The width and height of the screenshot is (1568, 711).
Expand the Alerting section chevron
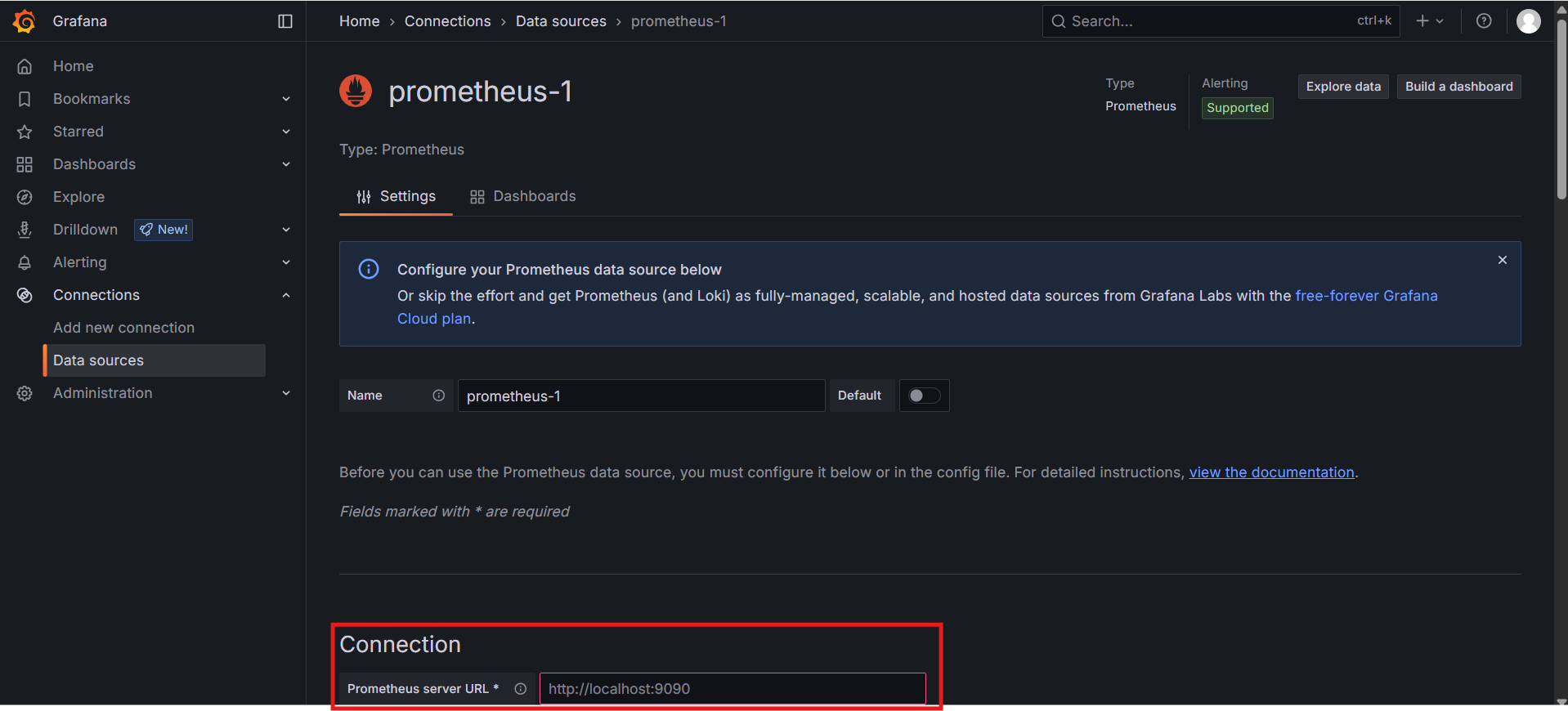(286, 262)
